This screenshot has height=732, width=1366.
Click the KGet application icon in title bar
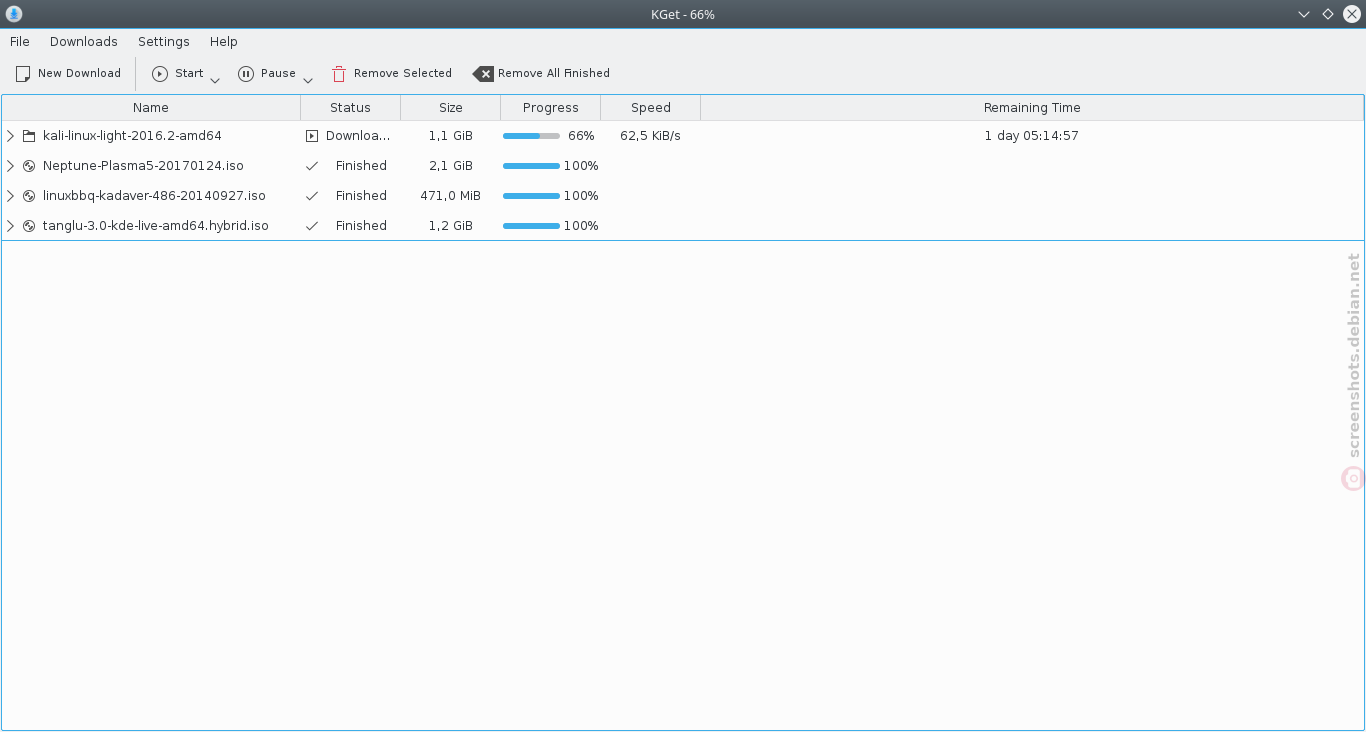[x=14, y=14]
